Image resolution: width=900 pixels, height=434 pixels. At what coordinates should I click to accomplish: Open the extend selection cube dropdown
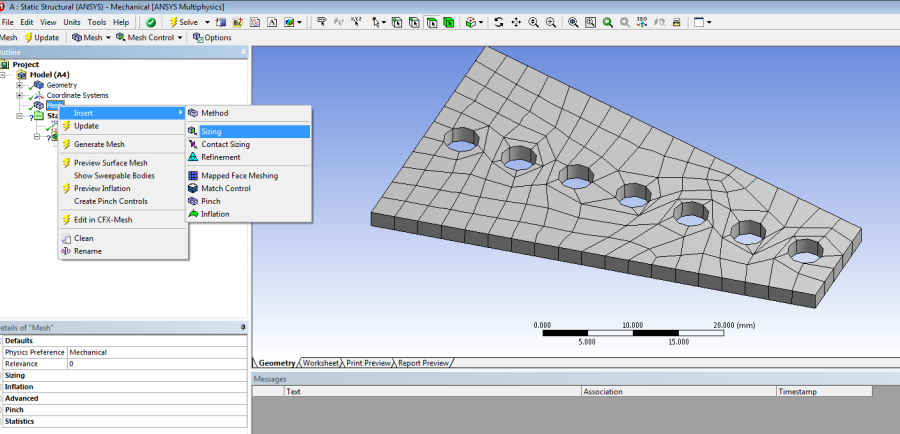point(480,22)
